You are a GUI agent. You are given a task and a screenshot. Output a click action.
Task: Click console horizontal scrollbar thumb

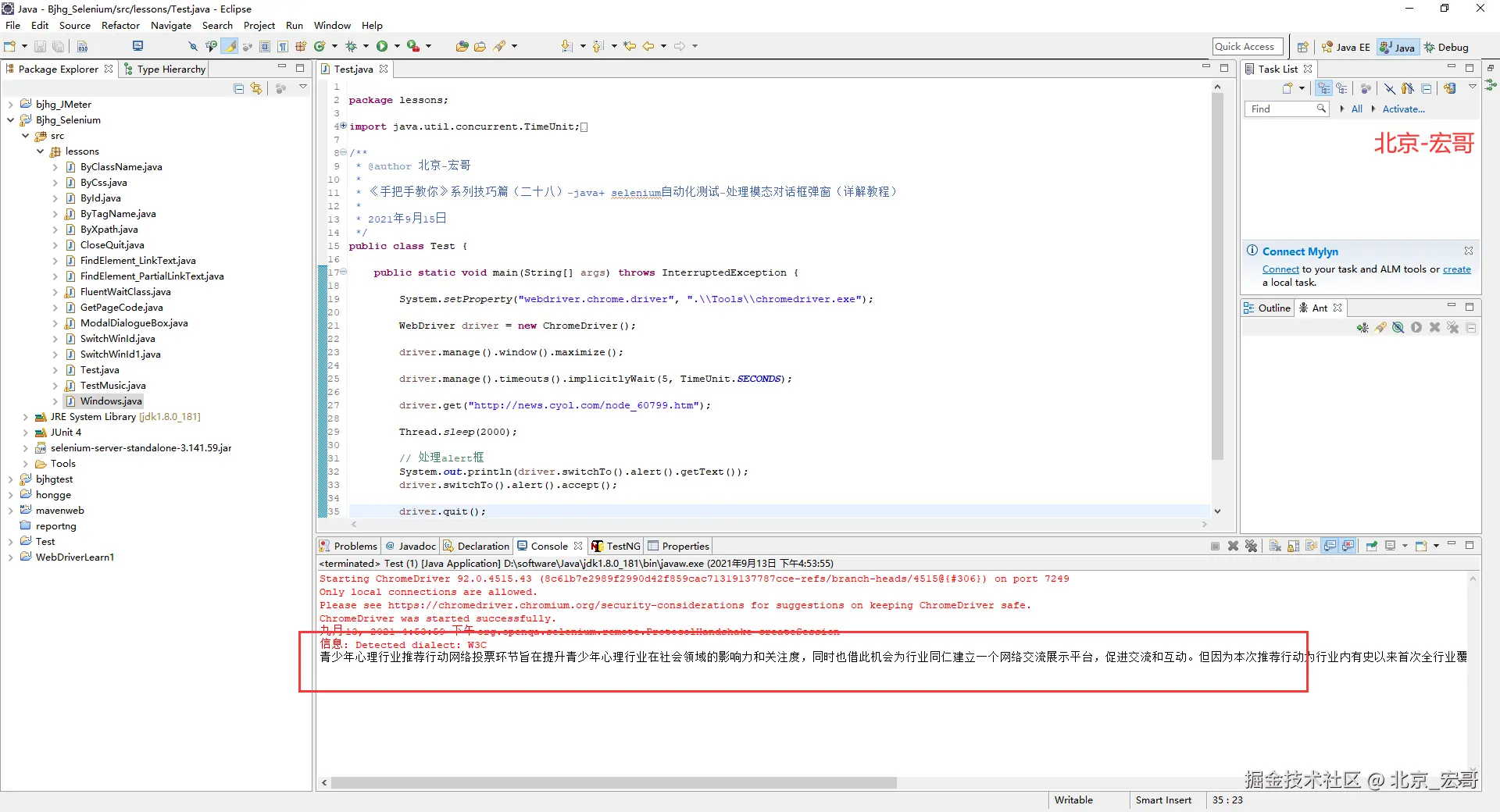(x=613, y=782)
